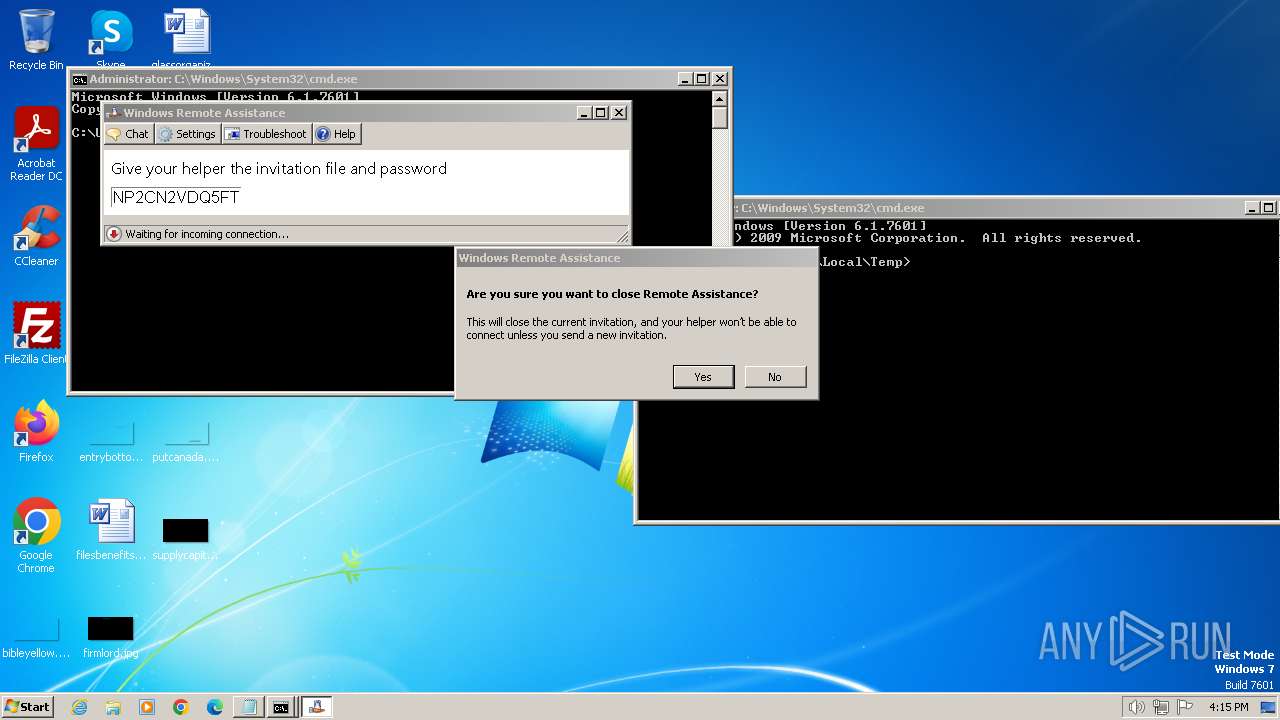Screen dimensions: 1280x720
Task: Open Chat in Windows Remote Assistance
Action: (128, 134)
